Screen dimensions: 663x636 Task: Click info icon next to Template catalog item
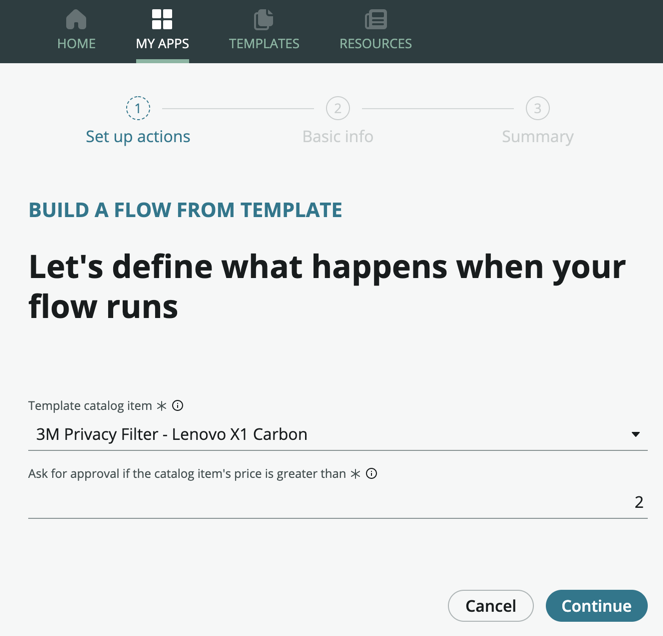point(178,406)
